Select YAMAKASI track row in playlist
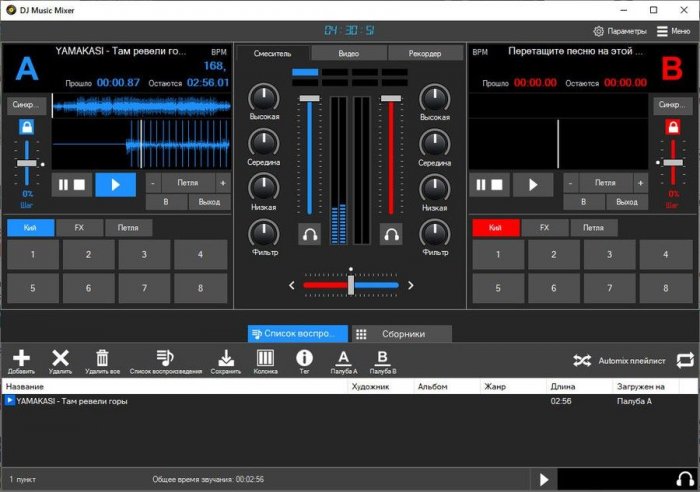The width and height of the screenshot is (700, 492). (70, 401)
